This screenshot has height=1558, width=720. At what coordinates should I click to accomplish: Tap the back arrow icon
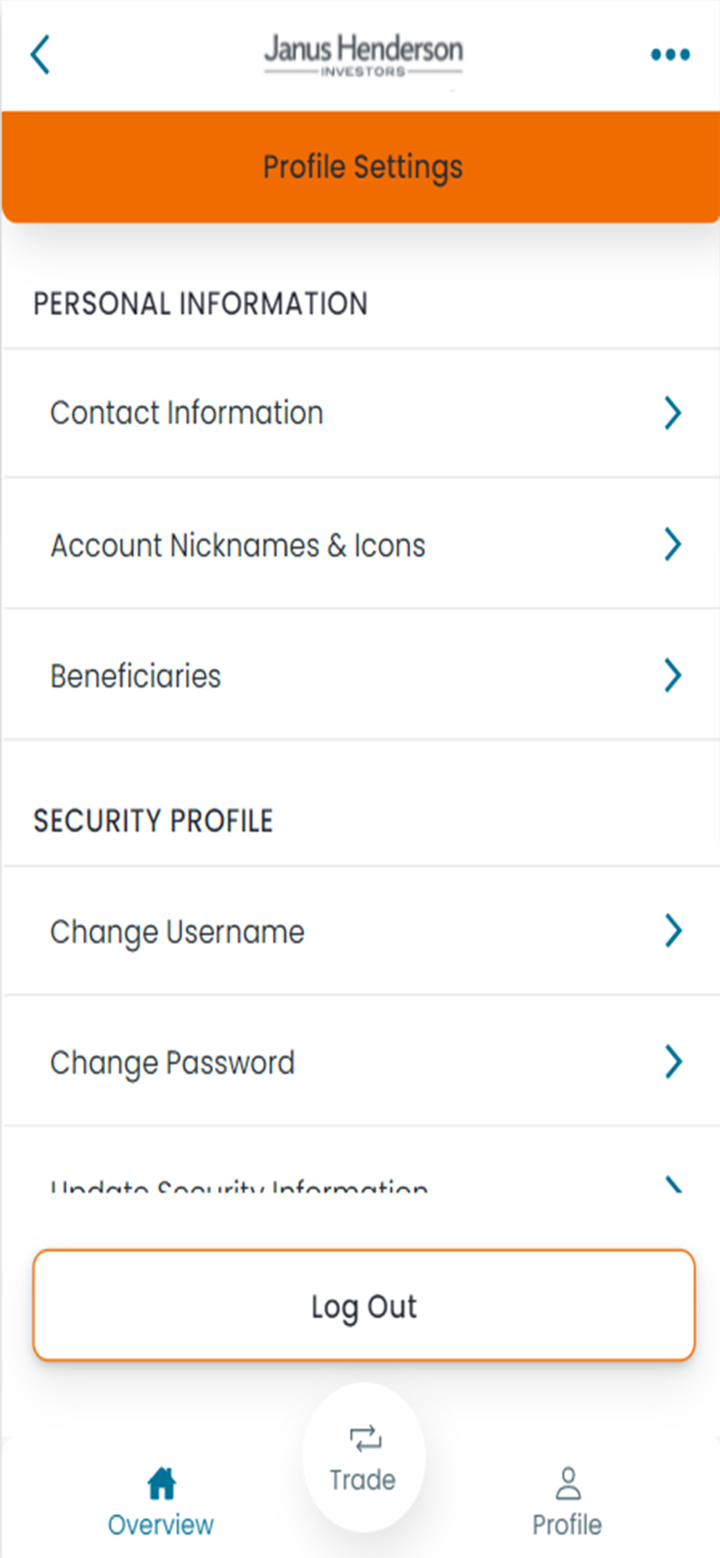[40, 55]
